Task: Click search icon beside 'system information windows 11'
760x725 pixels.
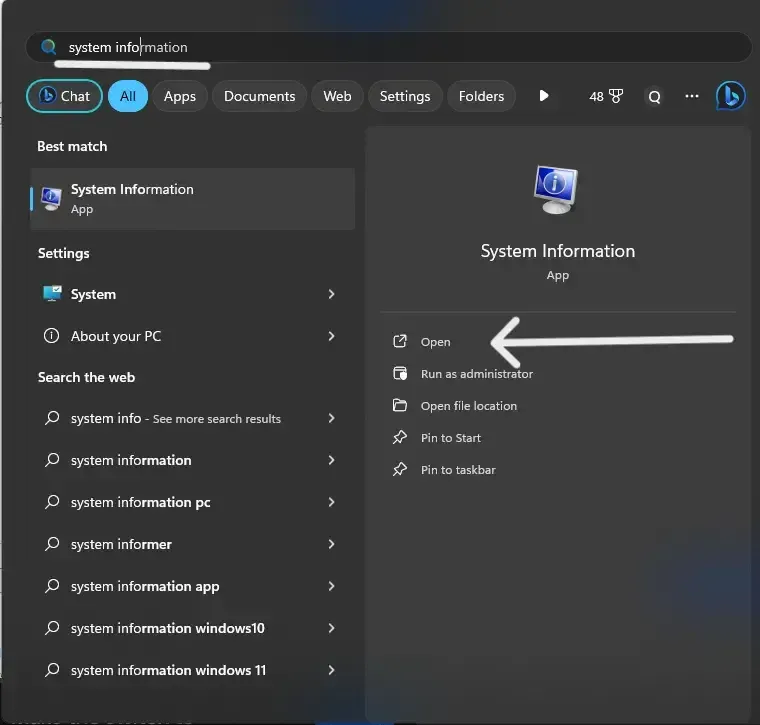Action: 52,669
